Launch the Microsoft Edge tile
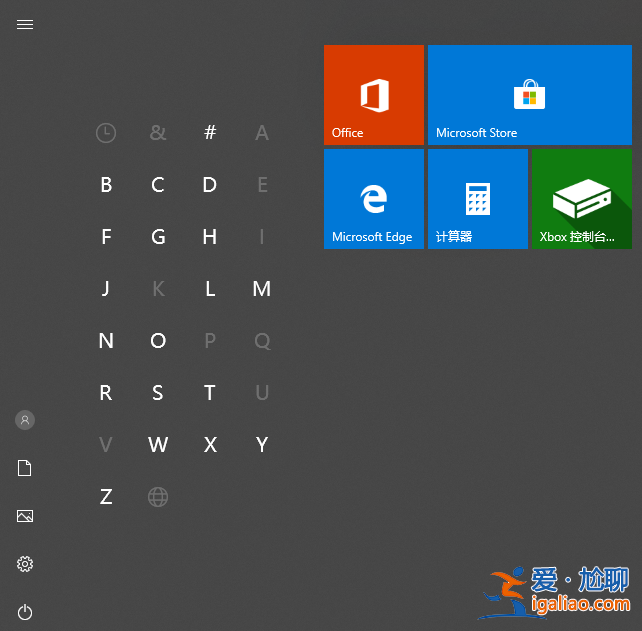Viewport: 642px width, 631px height. click(374, 199)
